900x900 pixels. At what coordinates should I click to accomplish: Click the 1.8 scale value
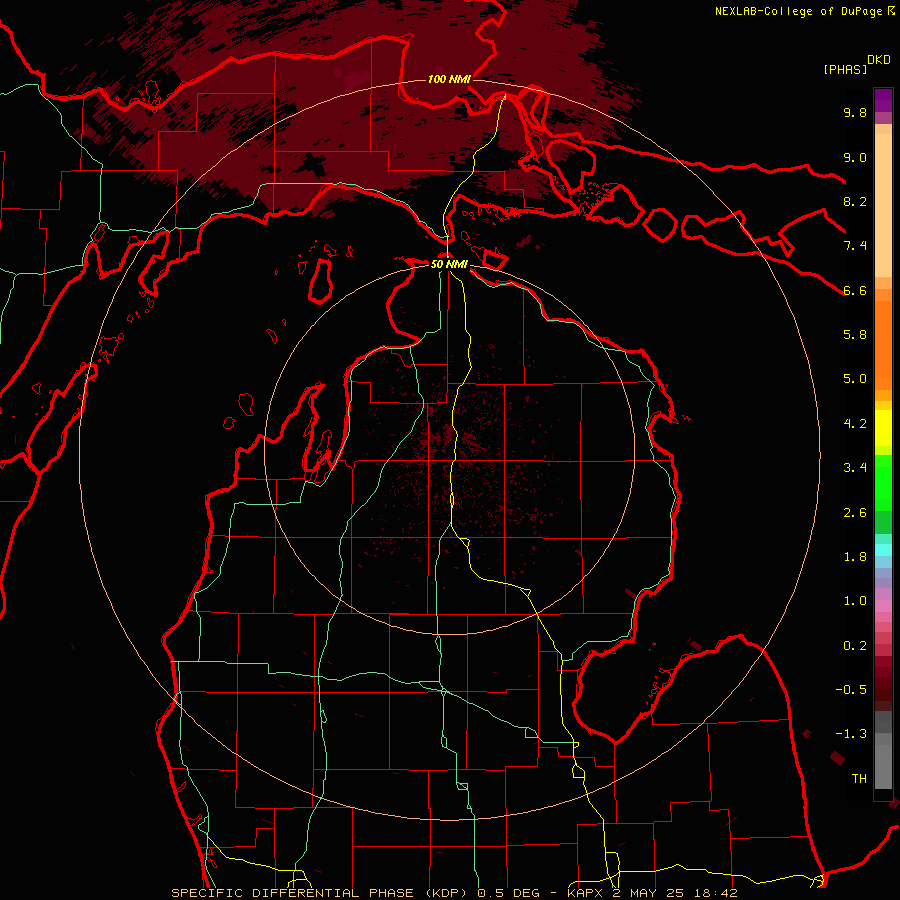coord(855,557)
